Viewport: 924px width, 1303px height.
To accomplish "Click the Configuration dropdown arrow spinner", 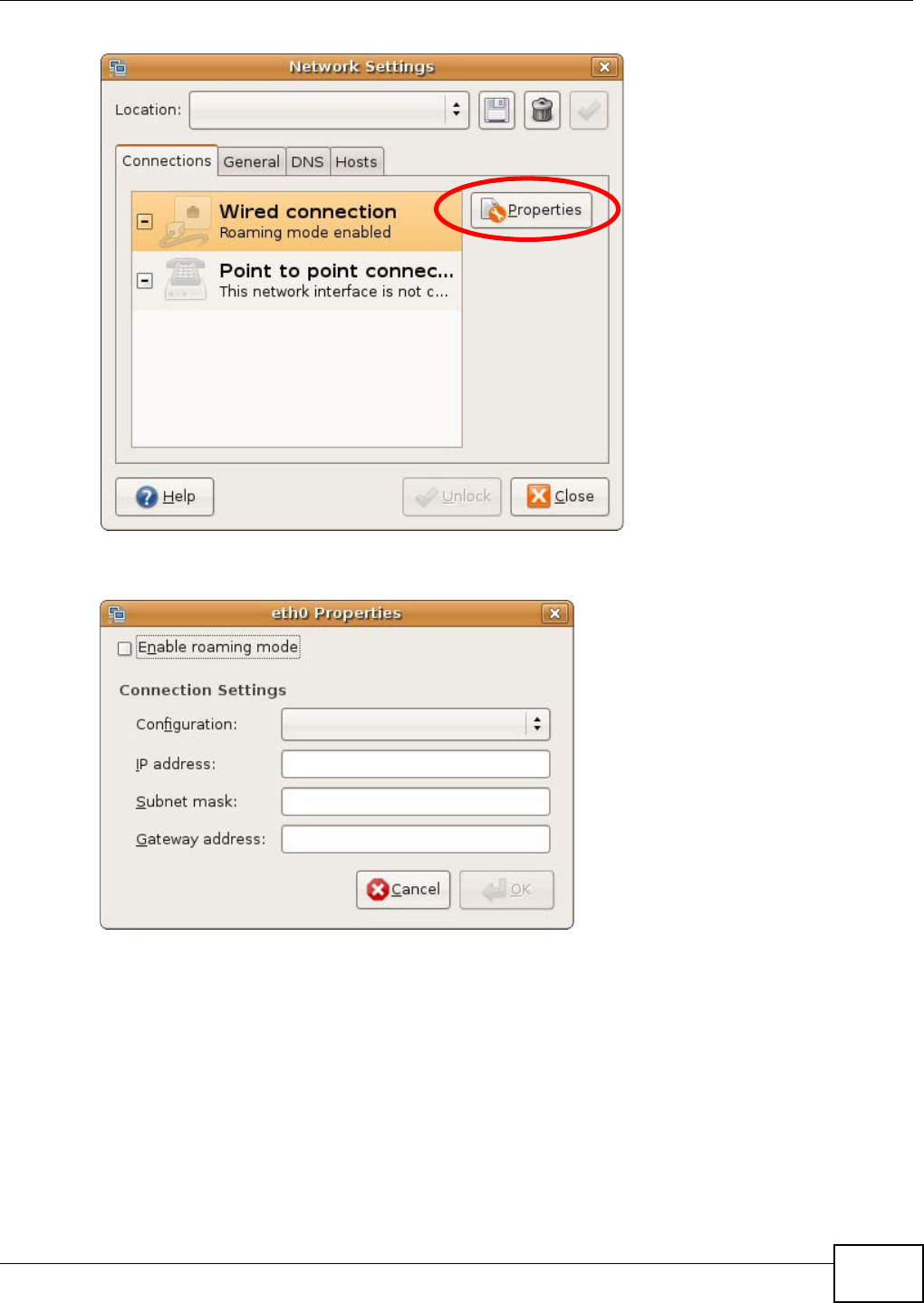I will click(x=537, y=724).
